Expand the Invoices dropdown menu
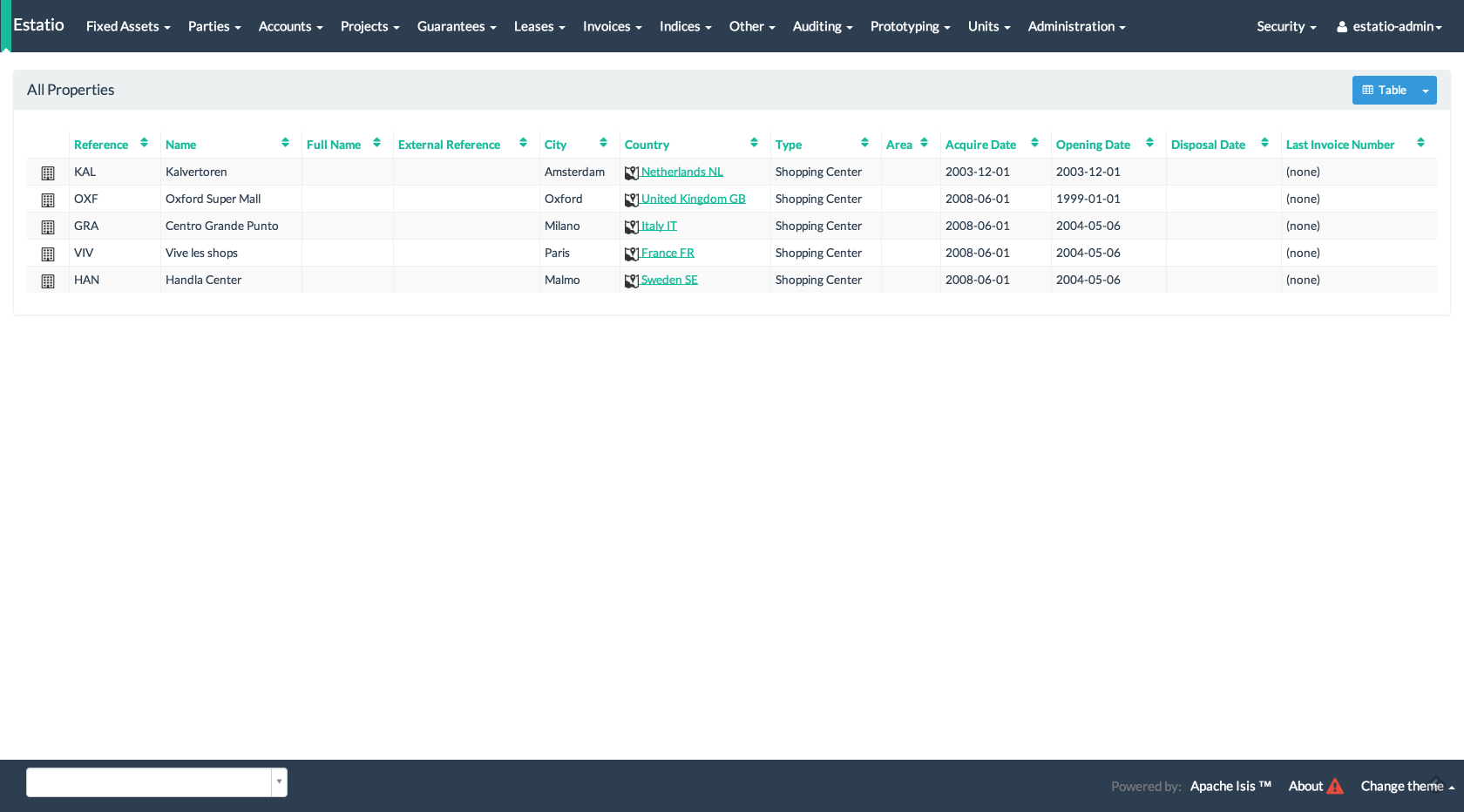 (612, 26)
